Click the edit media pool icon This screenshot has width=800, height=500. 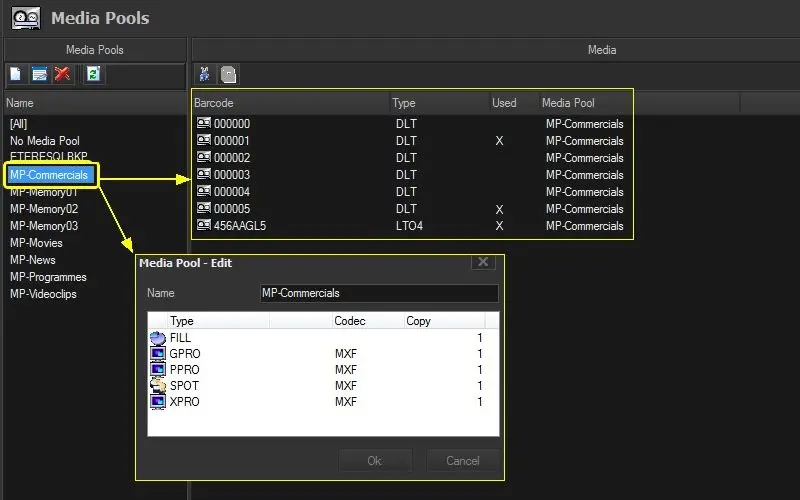40,74
